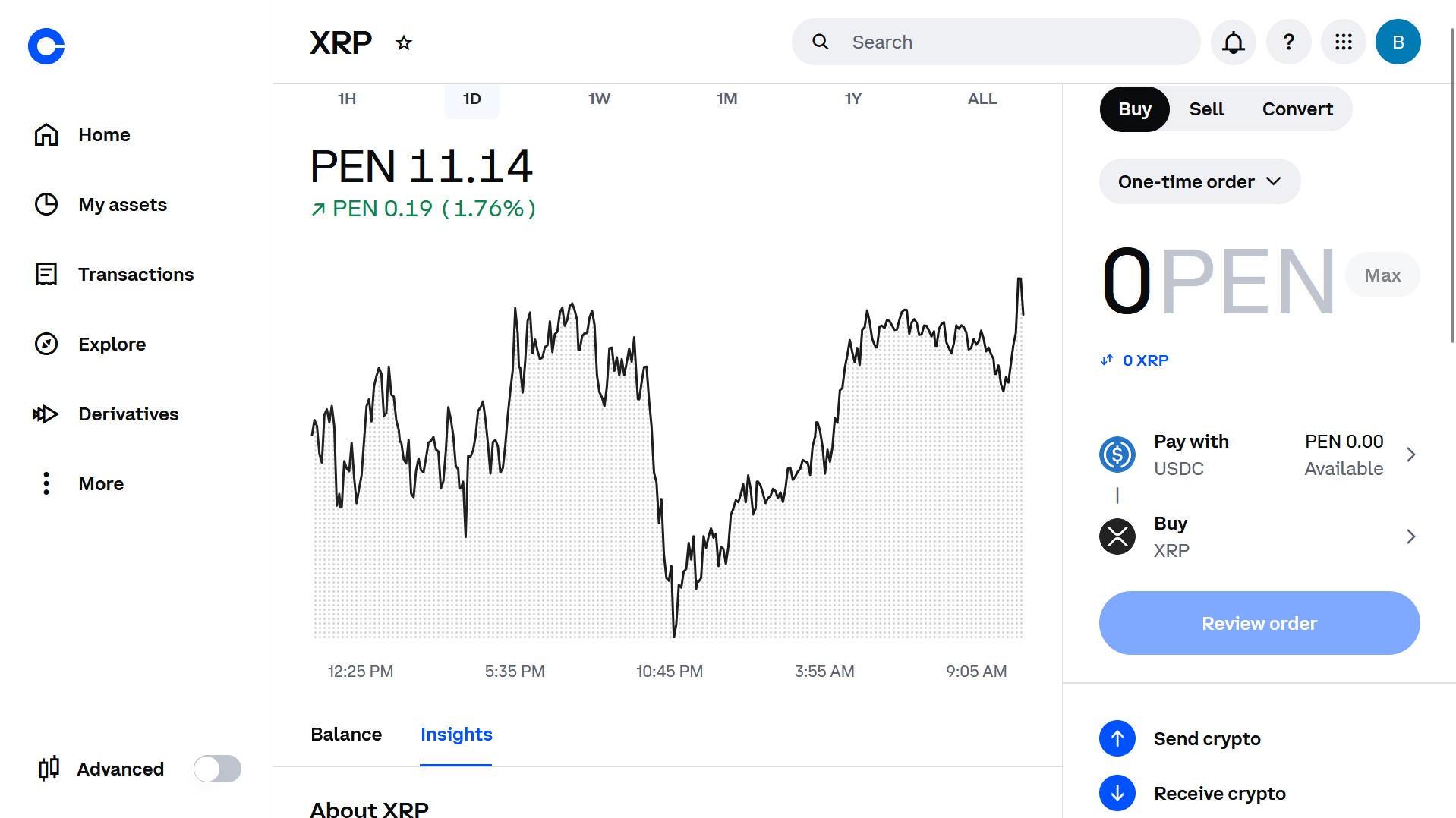1456x818 pixels.
Task: Click the Receive crypto arrow icon
Action: (1117, 793)
